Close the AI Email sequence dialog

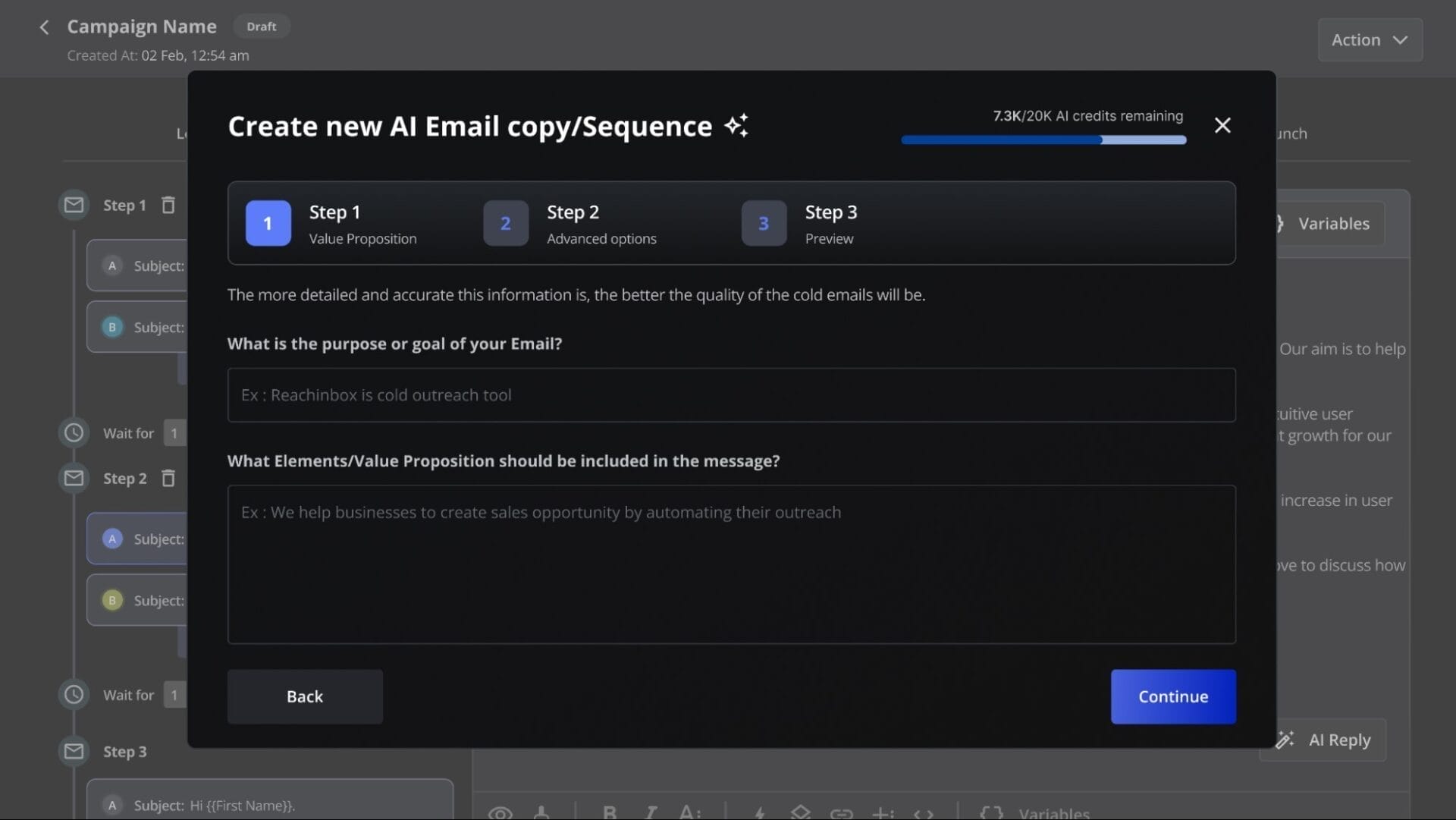(1222, 125)
